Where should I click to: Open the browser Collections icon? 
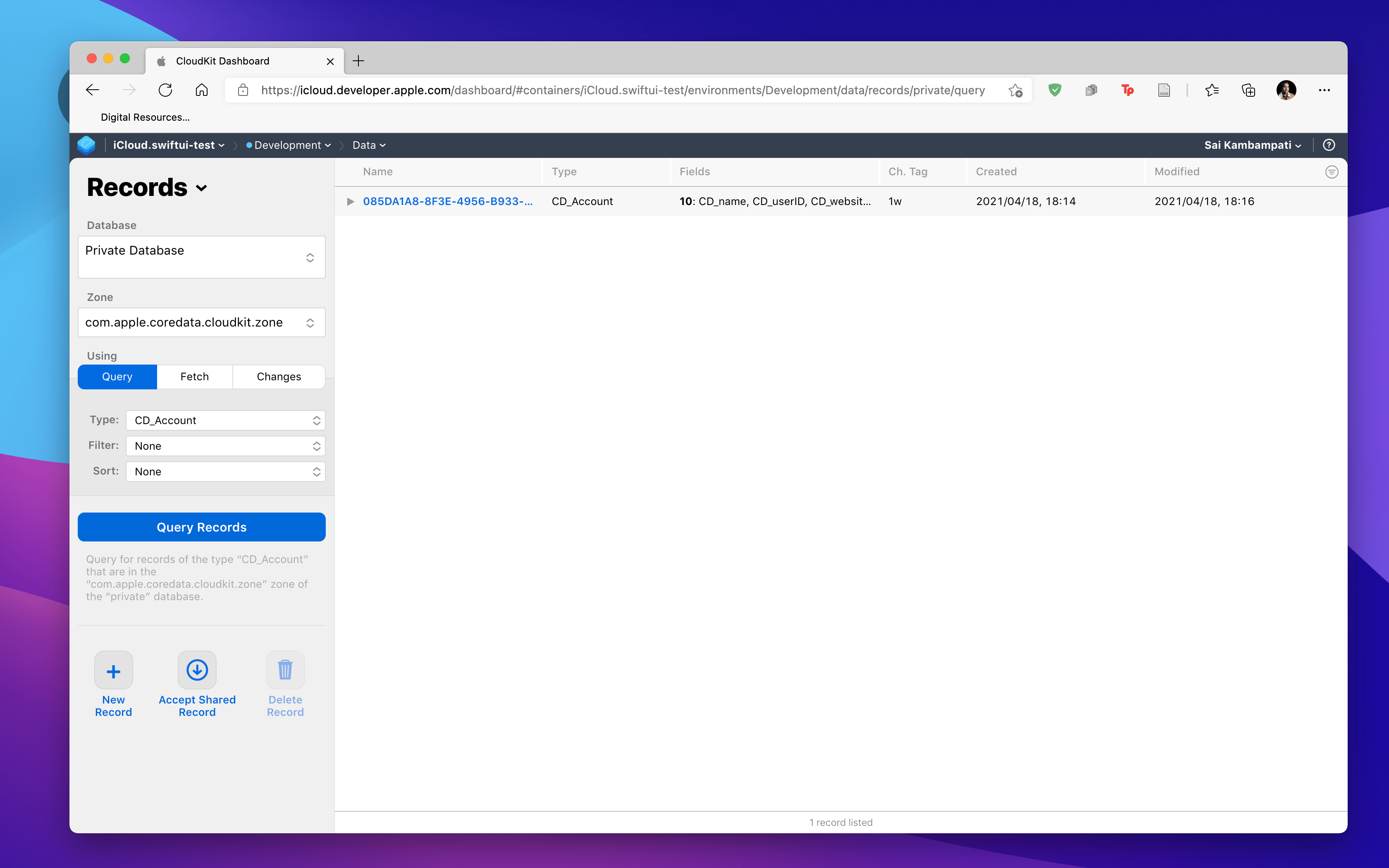pyautogui.click(x=1248, y=90)
